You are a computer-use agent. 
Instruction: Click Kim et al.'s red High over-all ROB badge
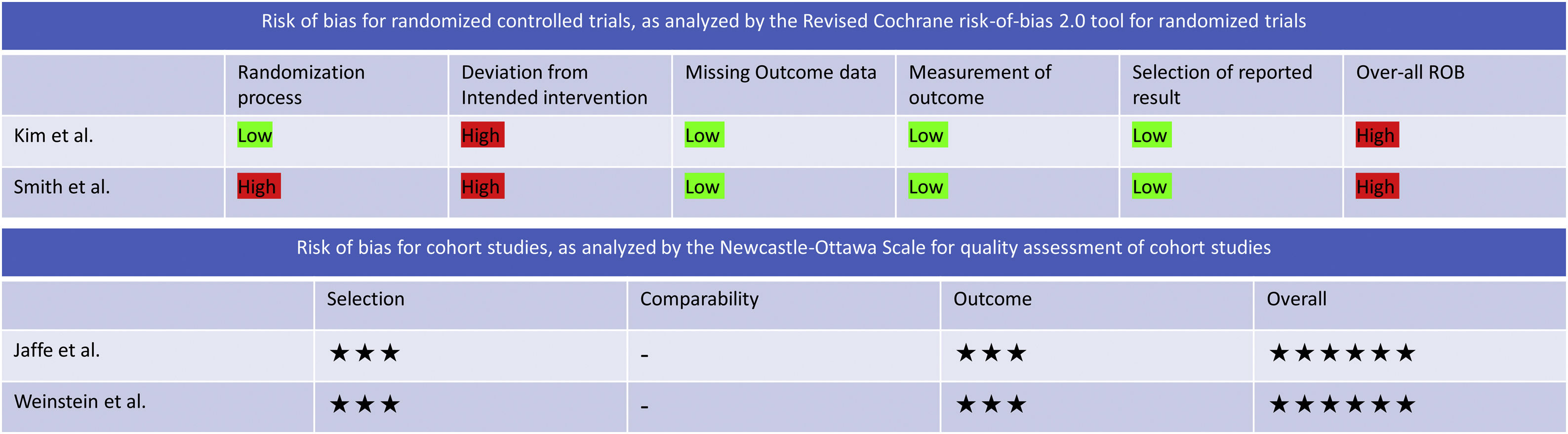[x=1377, y=135]
